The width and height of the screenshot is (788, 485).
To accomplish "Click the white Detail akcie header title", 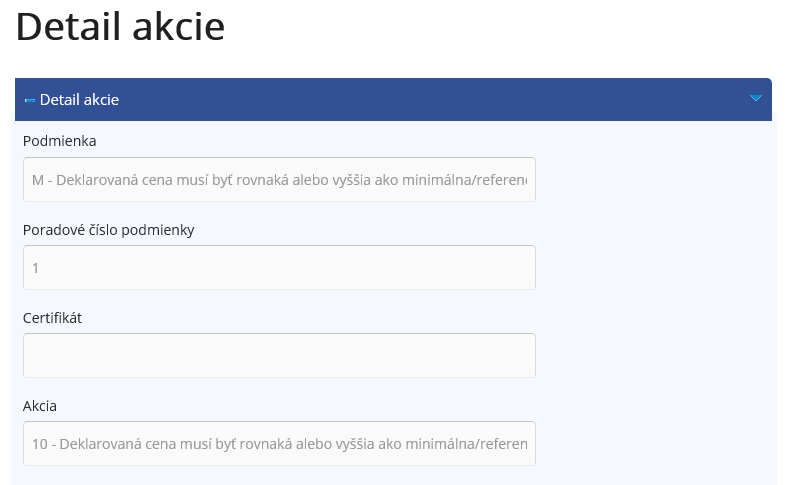I will click(79, 100).
